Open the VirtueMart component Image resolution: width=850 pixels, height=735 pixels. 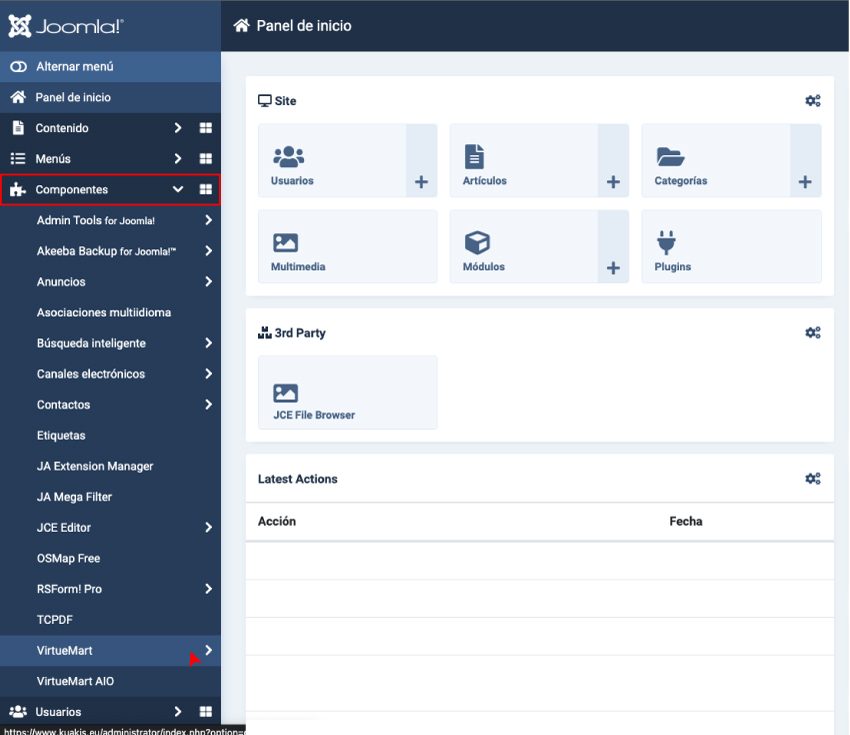click(x=65, y=650)
